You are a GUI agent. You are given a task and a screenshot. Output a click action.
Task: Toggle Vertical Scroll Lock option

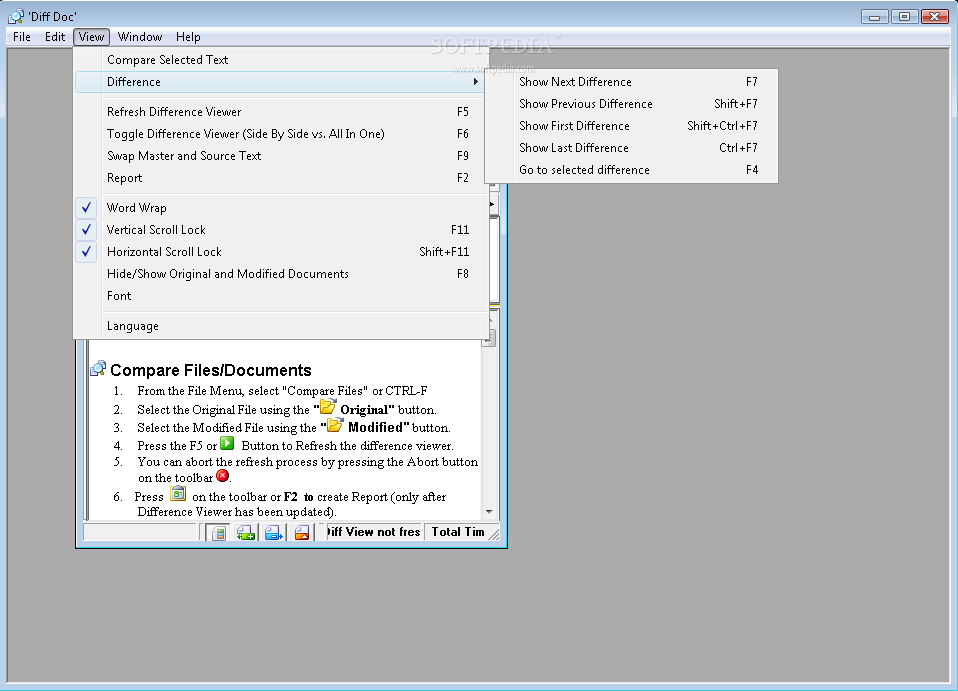[281, 230]
